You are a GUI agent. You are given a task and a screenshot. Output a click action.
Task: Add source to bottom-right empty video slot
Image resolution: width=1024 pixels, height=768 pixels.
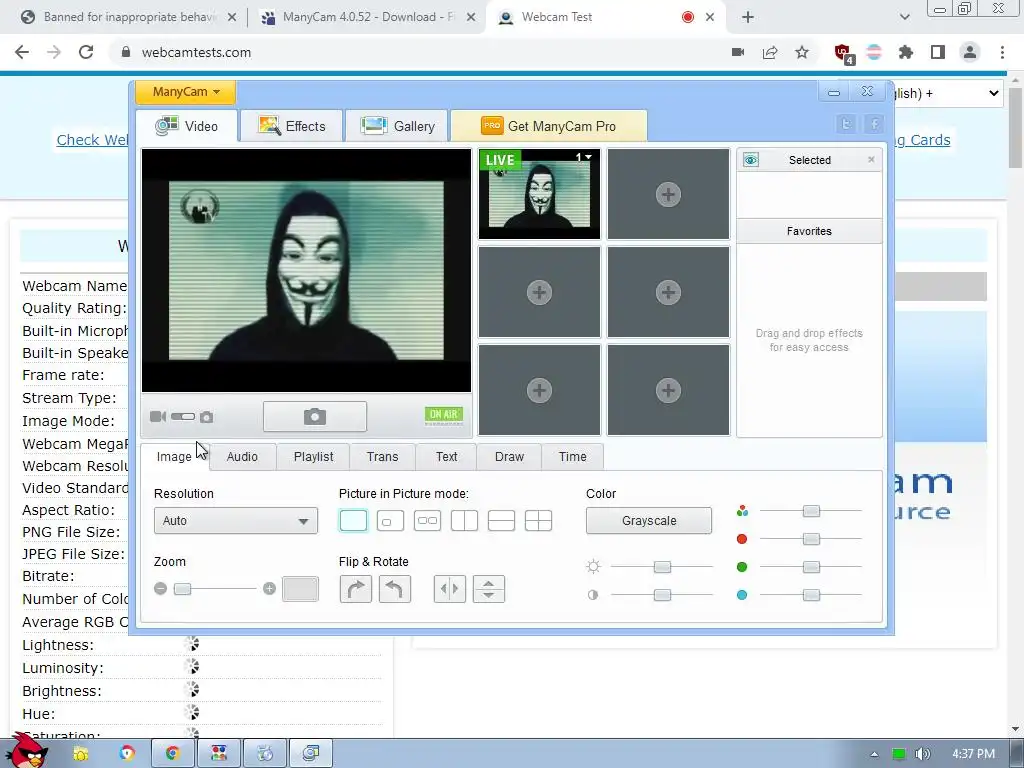click(668, 390)
